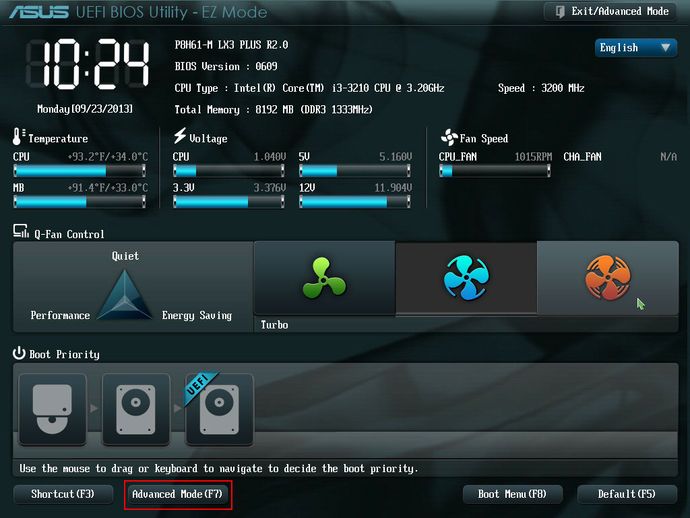
Task: Click the Fan Speed fan icon
Action: (x=449, y=138)
